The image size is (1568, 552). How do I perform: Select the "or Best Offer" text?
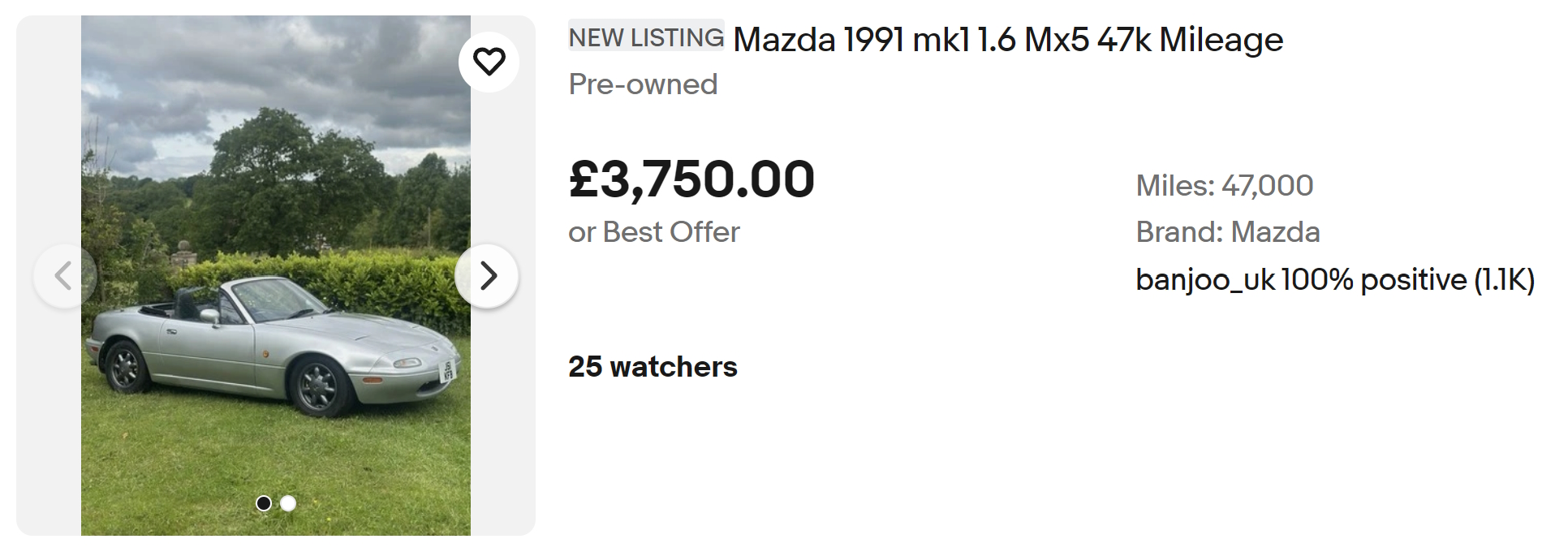click(653, 232)
